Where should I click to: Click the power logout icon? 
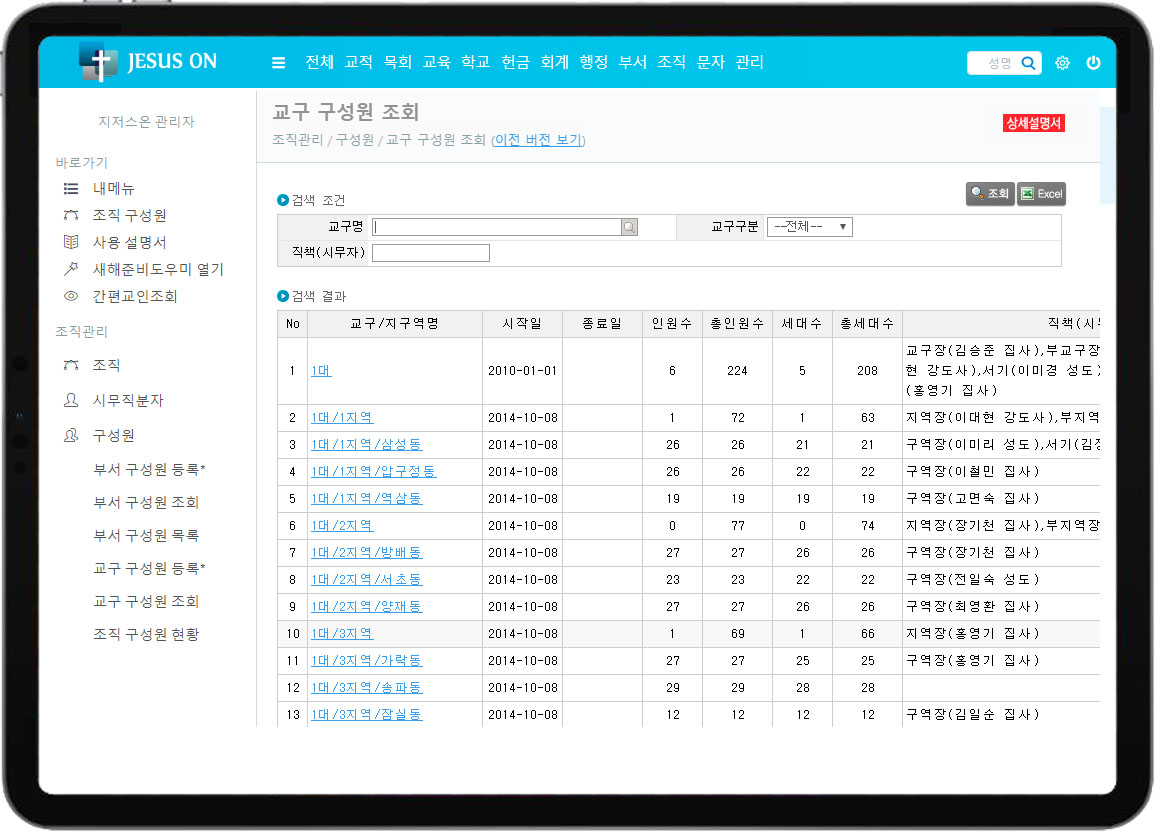point(1093,63)
